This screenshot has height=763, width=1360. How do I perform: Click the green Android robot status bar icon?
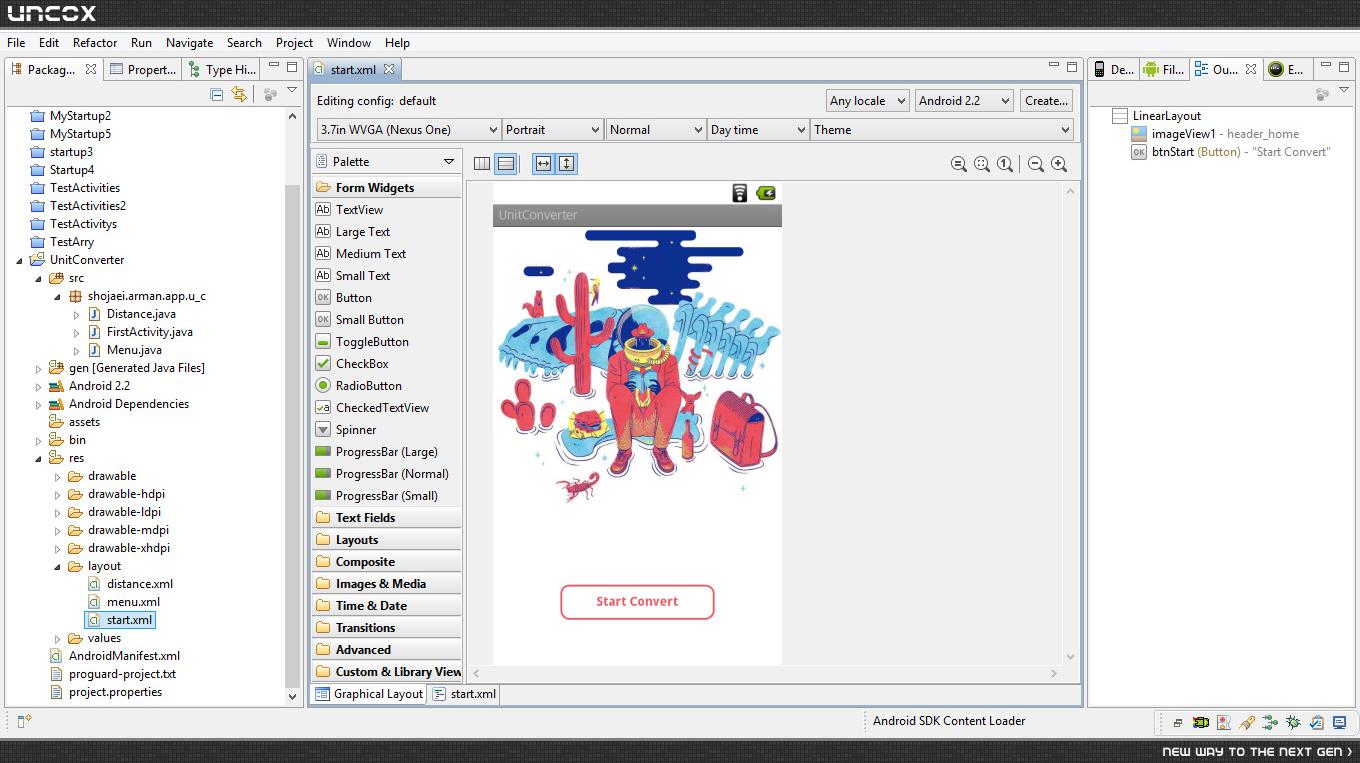tap(1200, 722)
